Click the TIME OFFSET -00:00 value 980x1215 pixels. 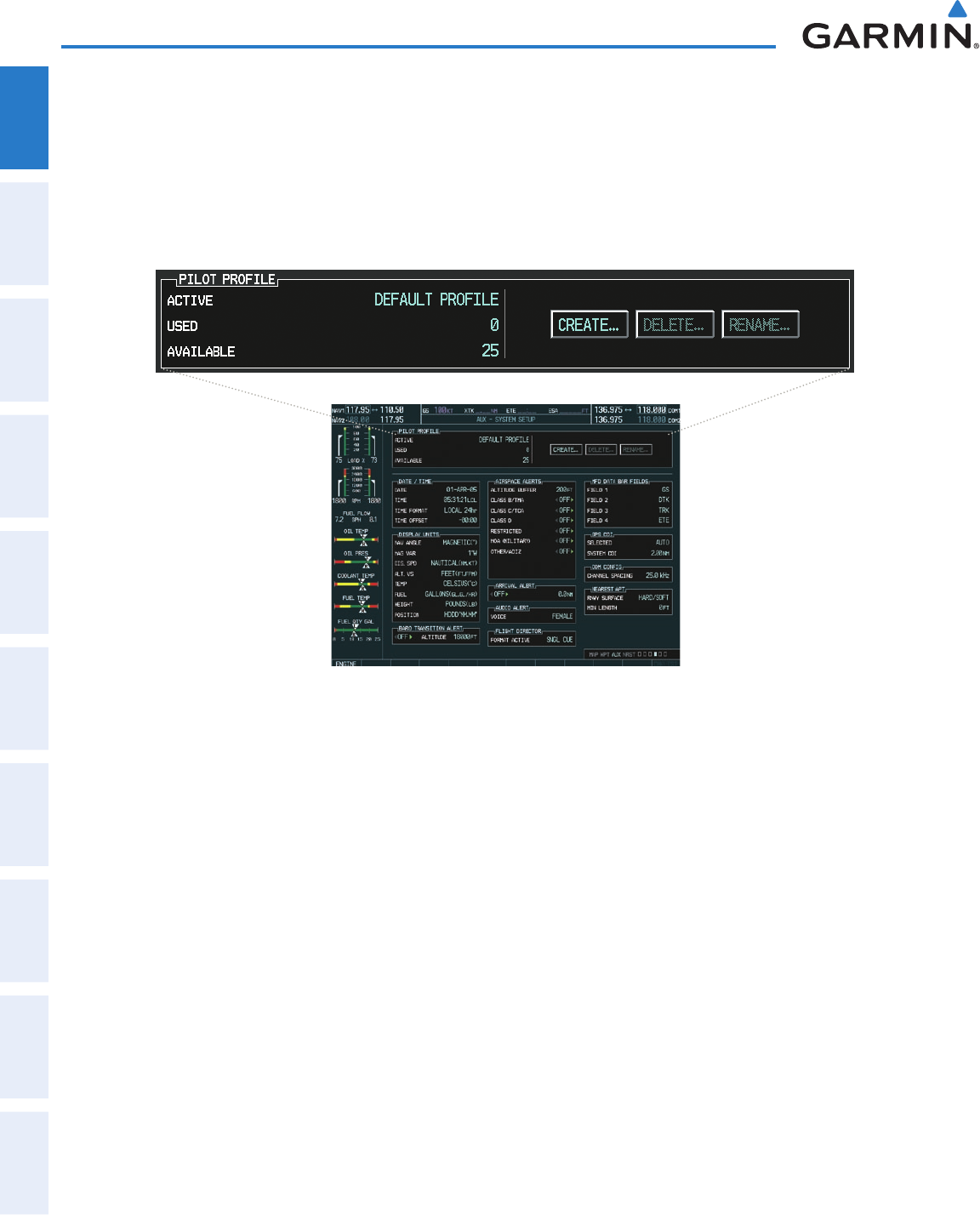coord(469,521)
